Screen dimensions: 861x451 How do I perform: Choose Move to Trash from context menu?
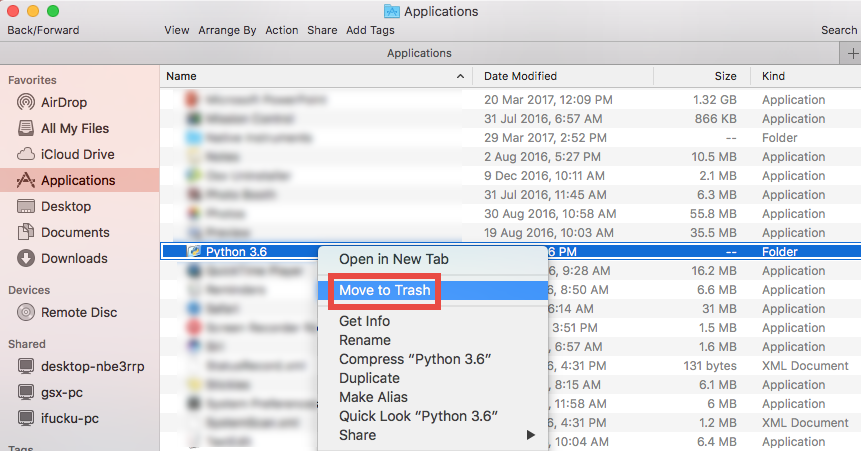click(385, 290)
